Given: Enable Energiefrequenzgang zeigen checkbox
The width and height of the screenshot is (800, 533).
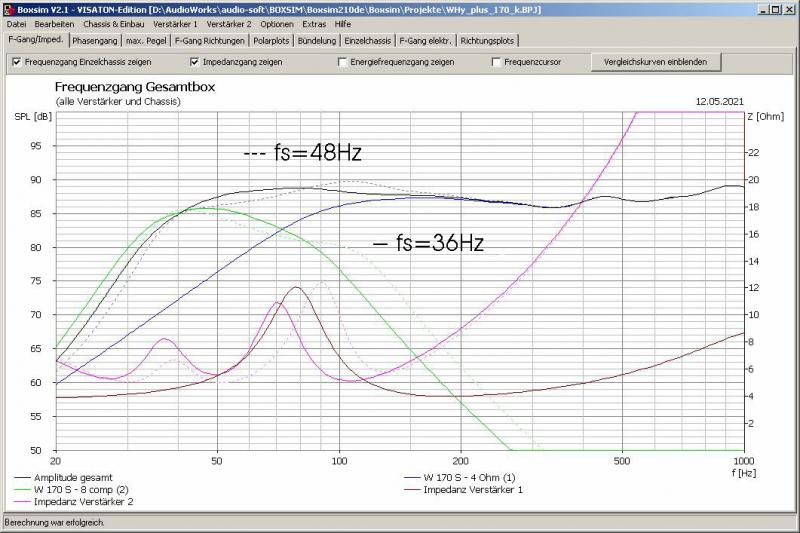Looking at the screenshot, I should [341, 62].
